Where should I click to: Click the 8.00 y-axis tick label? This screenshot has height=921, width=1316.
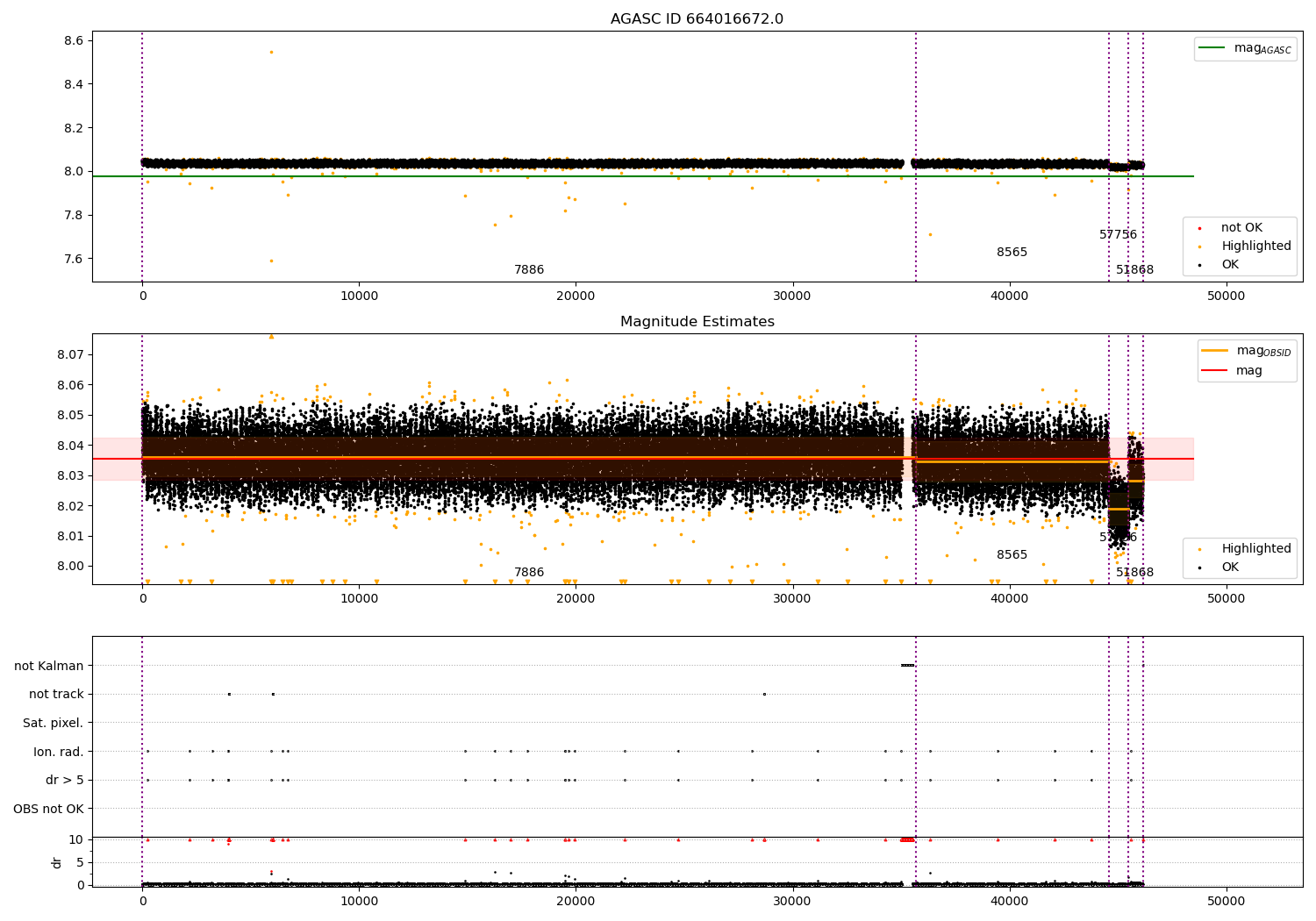coord(70,566)
